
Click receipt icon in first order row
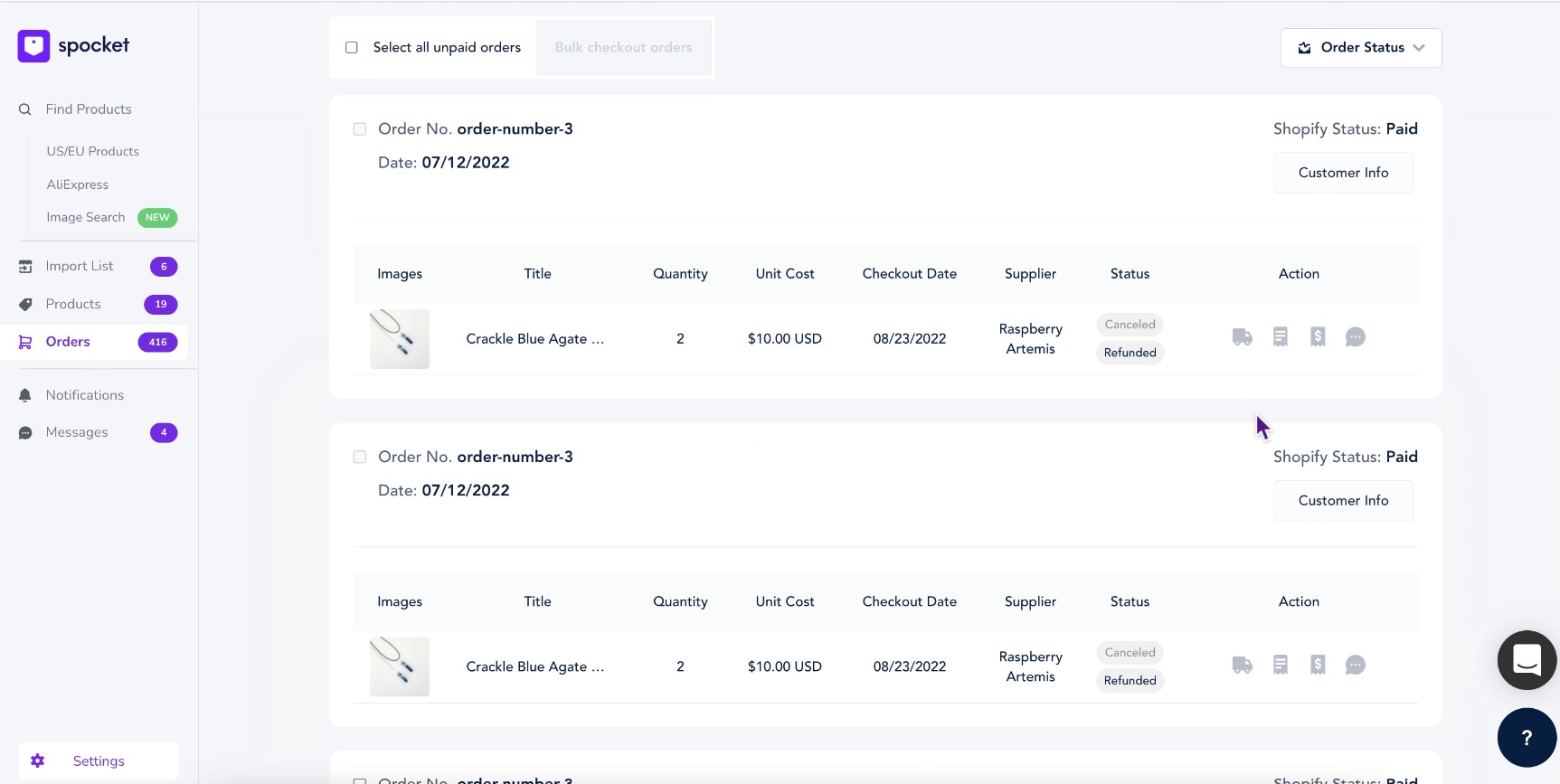pos(1281,337)
